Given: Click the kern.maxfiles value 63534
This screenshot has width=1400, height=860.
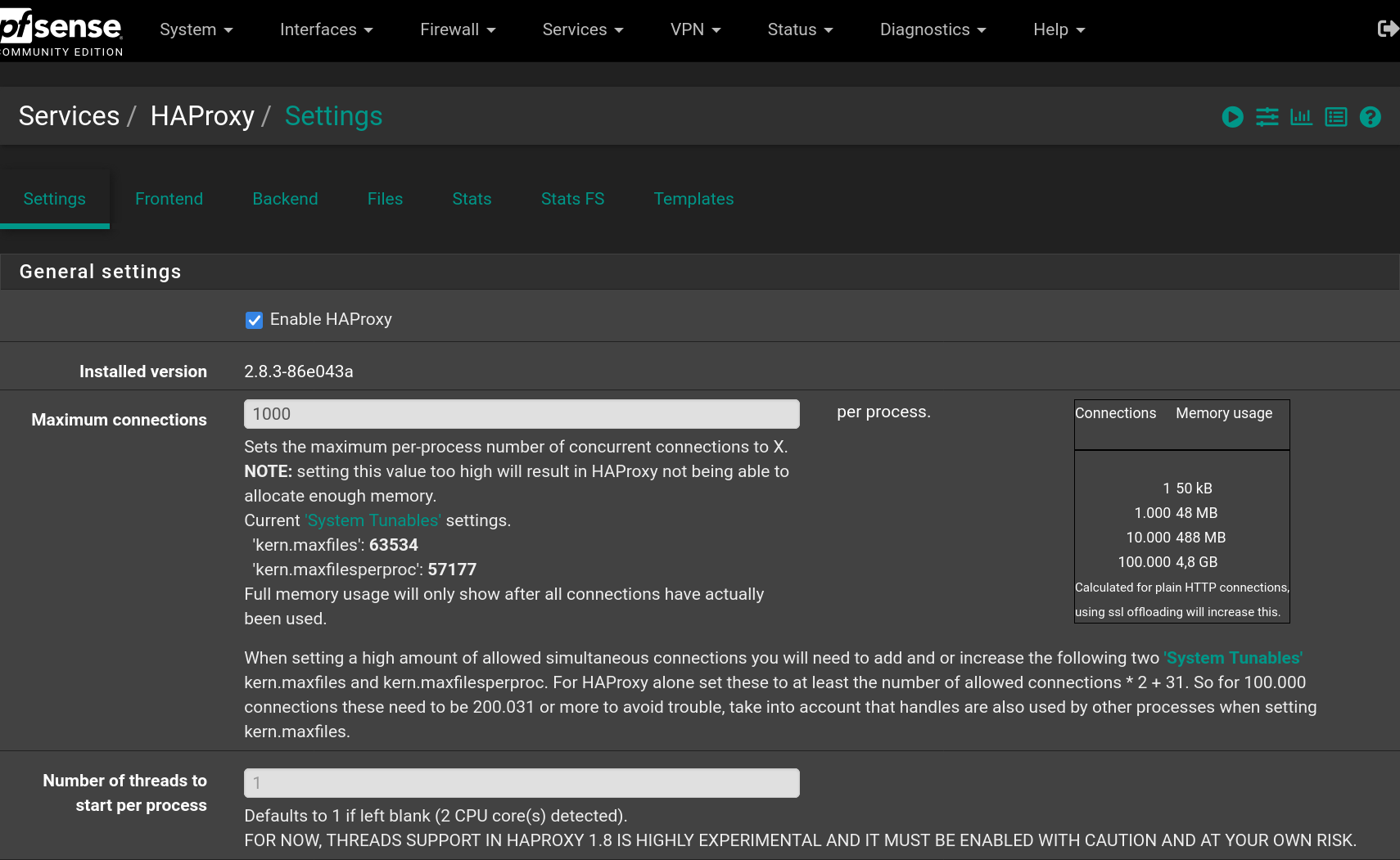Looking at the screenshot, I should [394, 545].
